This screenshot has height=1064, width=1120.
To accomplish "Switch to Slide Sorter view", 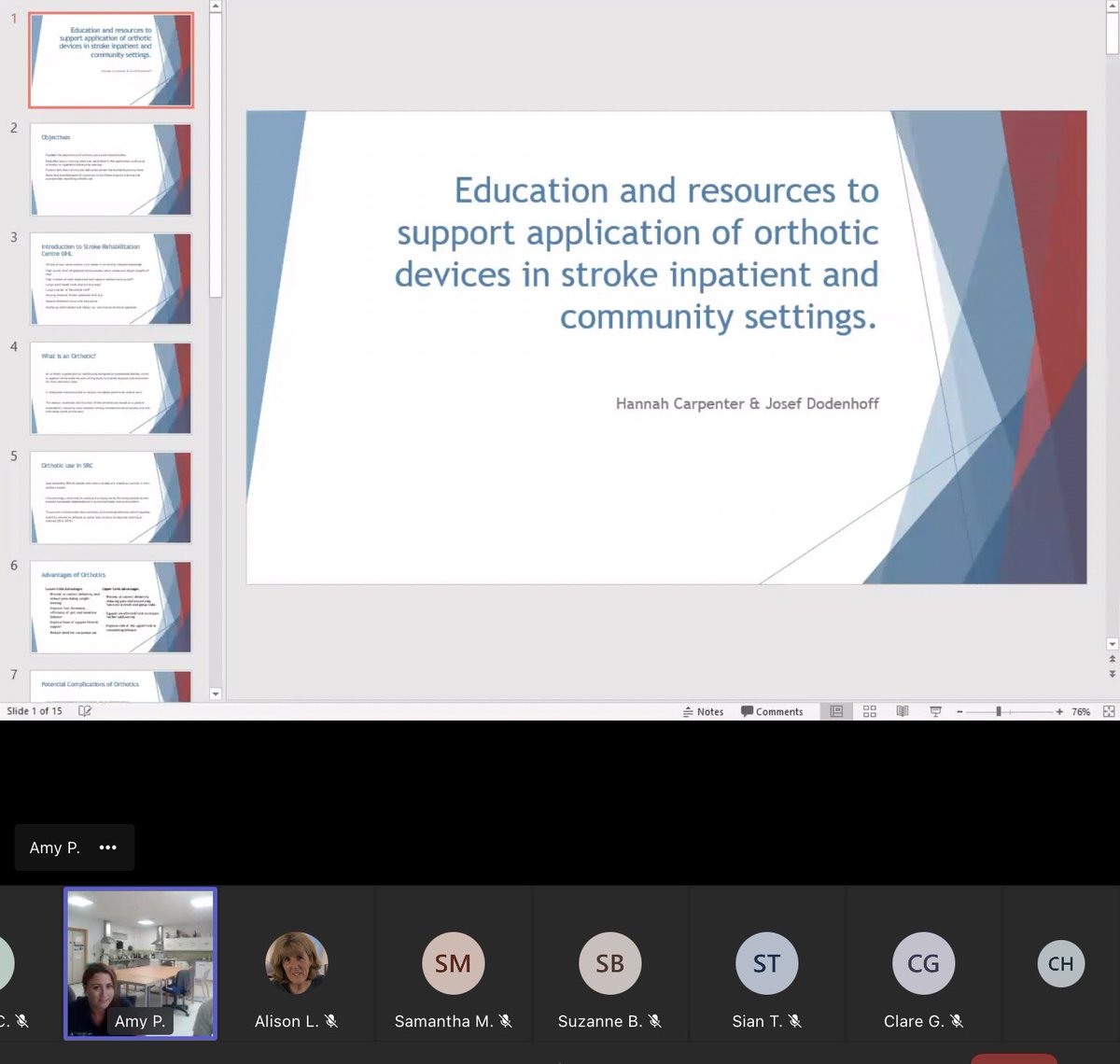I will [870, 711].
